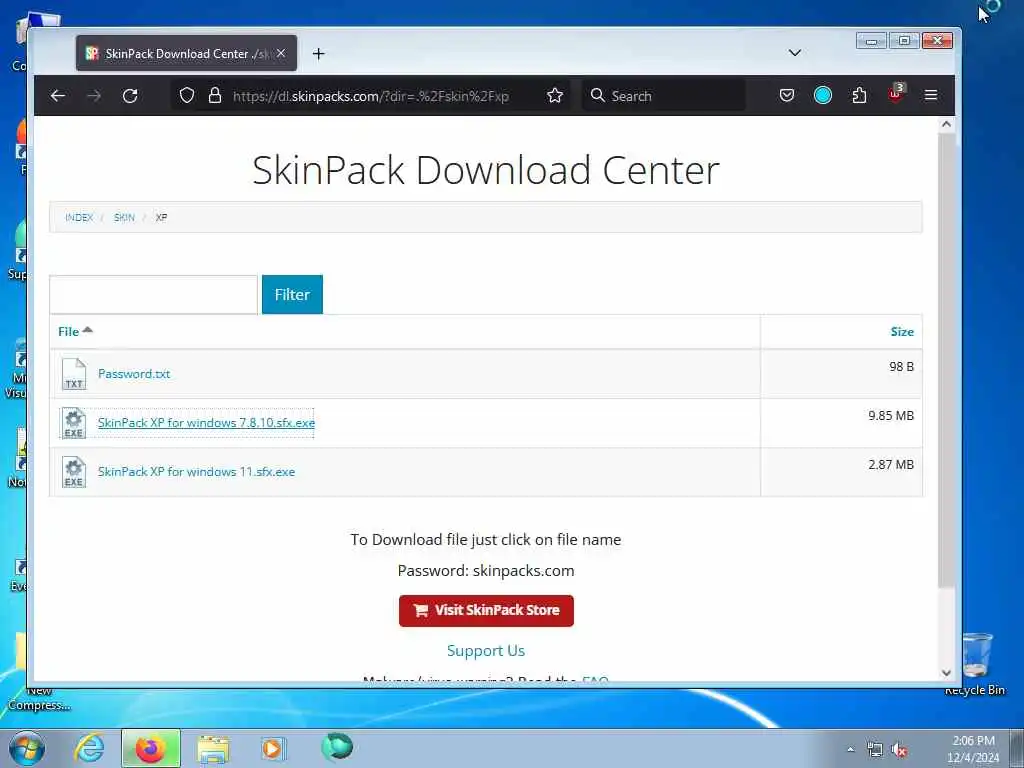This screenshot has height=768, width=1024.
Task: Launch Internet Explorer from taskbar
Action: tap(89, 748)
